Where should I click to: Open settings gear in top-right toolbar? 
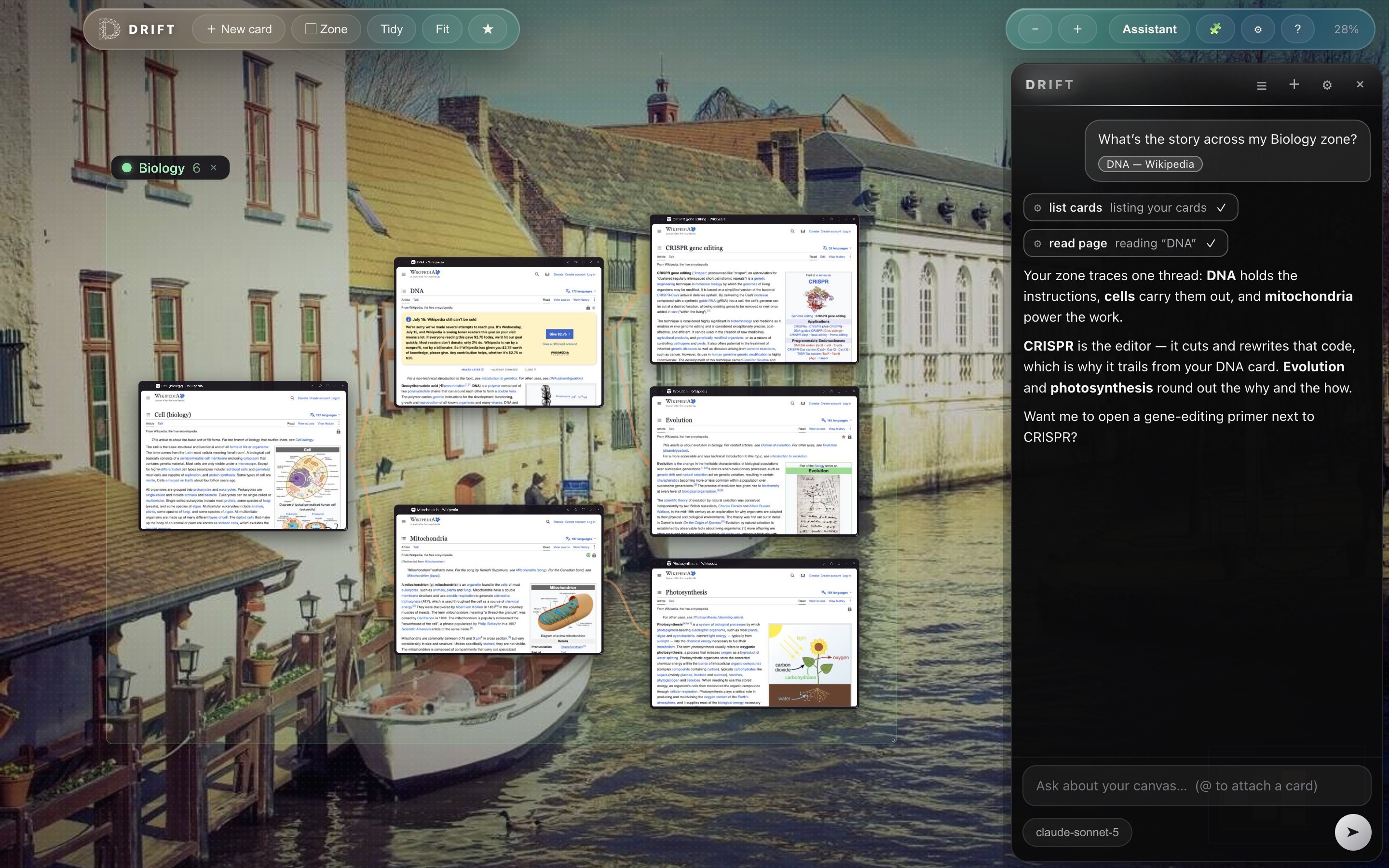[x=1257, y=29]
